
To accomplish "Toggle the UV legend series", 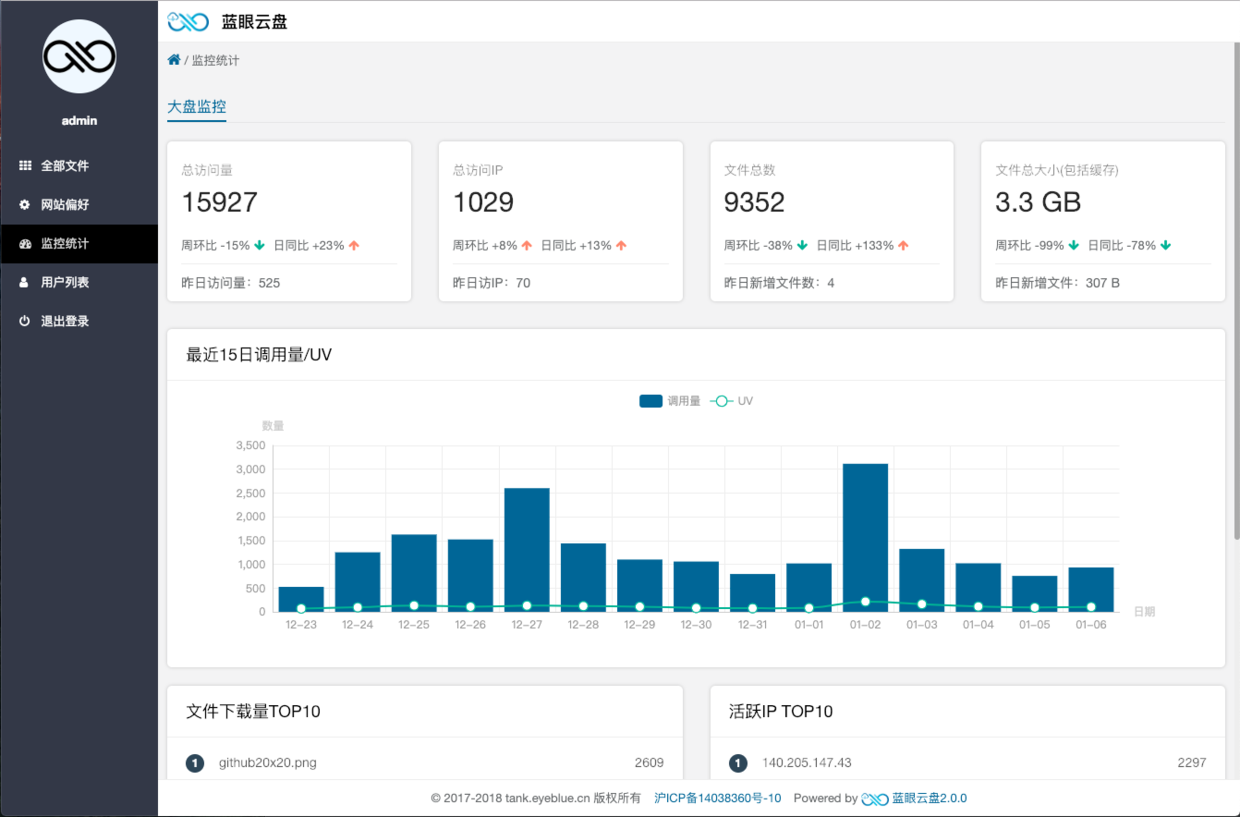I will point(732,401).
